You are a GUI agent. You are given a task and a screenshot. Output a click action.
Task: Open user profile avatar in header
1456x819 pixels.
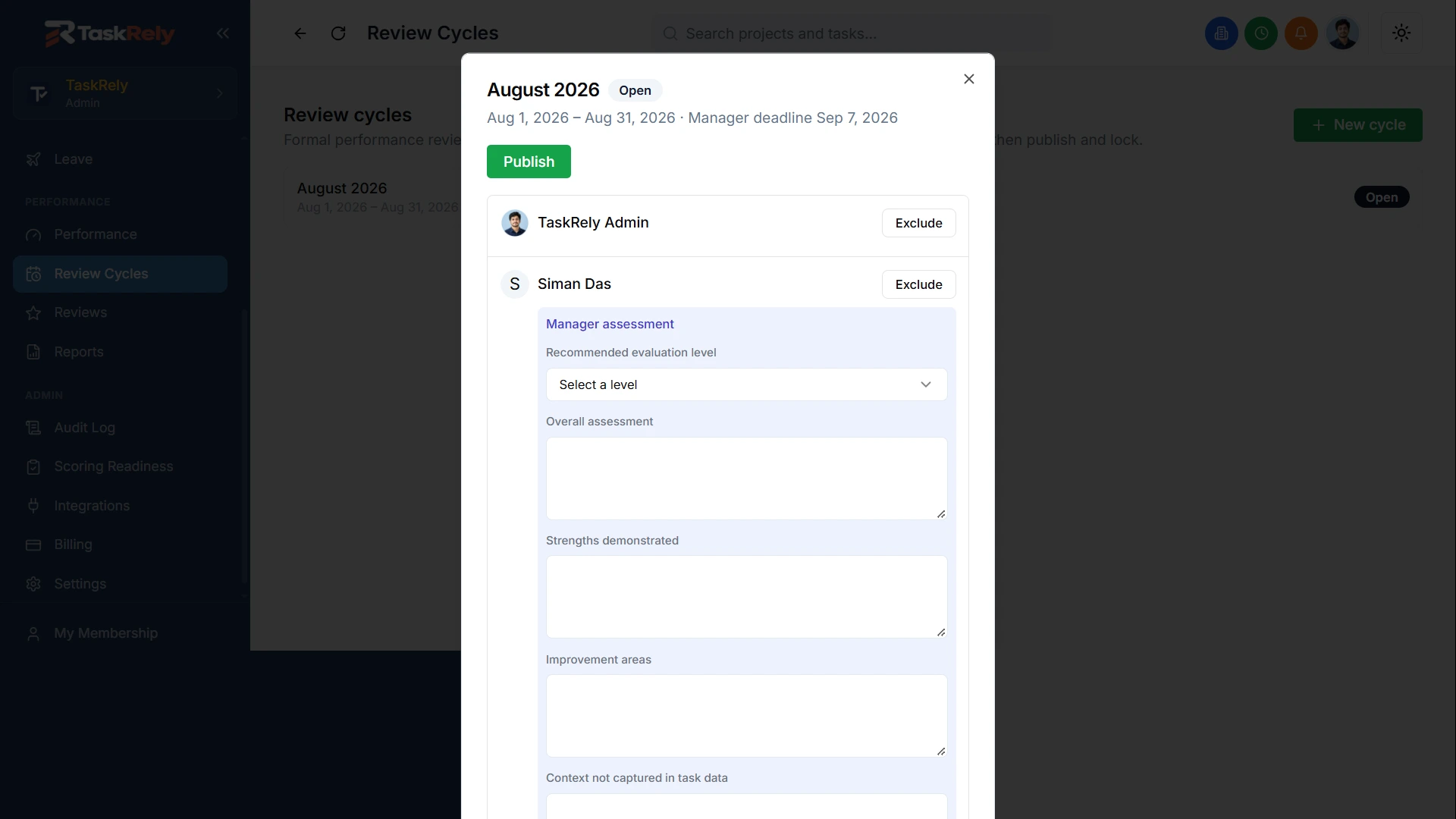pyautogui.click(x=1342, y=33)
